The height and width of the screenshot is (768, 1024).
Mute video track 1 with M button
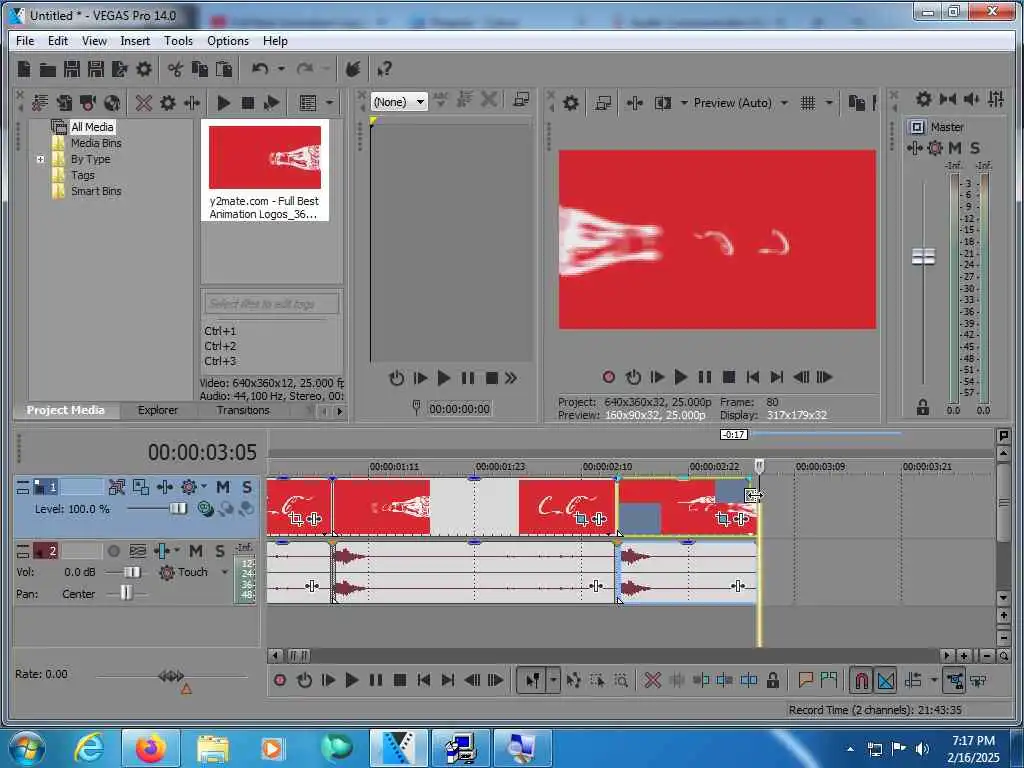point(223,487)
